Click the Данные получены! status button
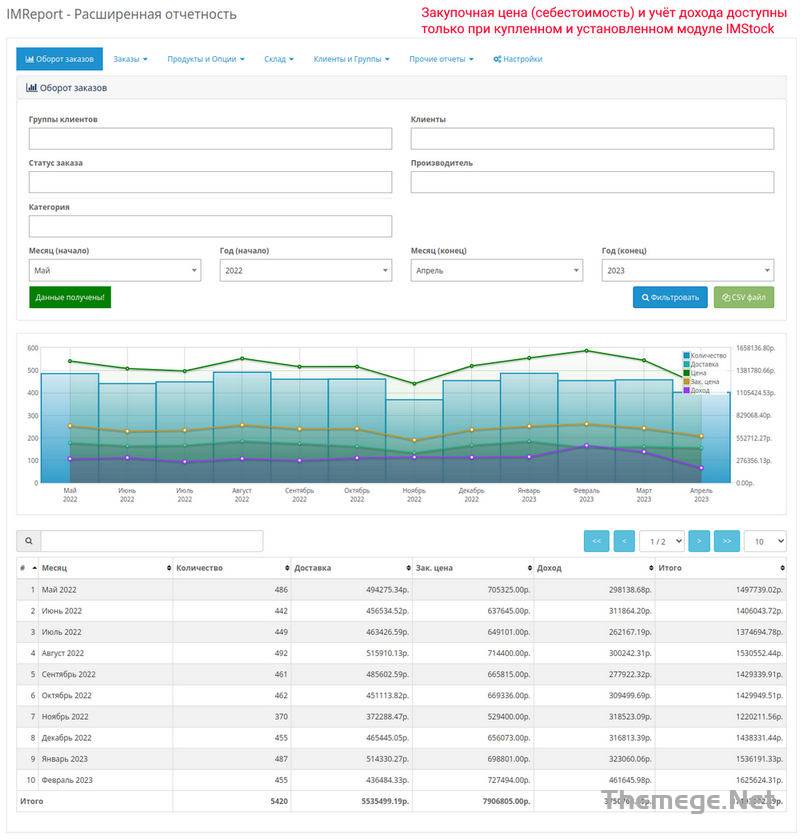 (x=70, y=297)
